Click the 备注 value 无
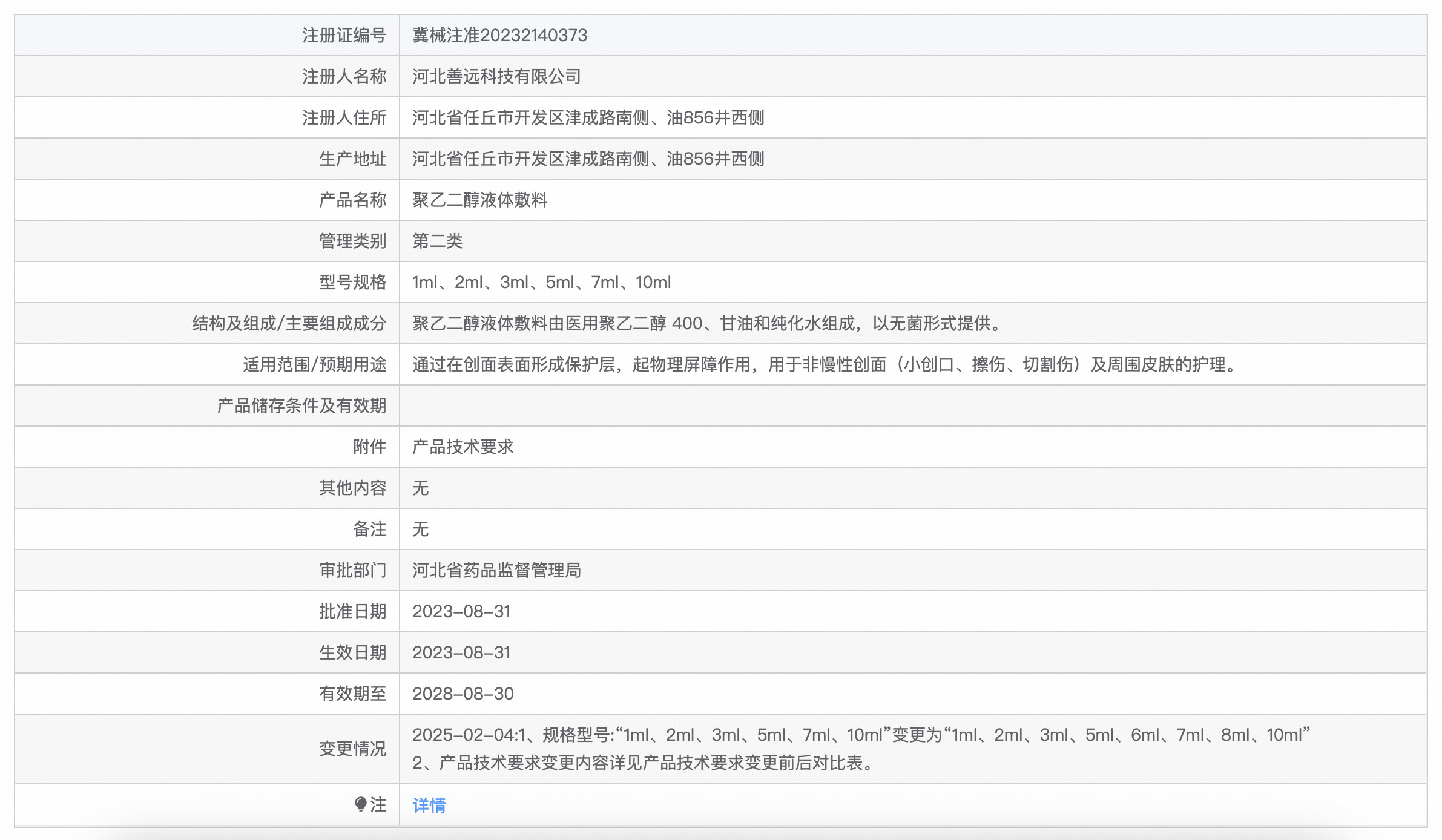The image size is (1442, 840). point(419,529)
